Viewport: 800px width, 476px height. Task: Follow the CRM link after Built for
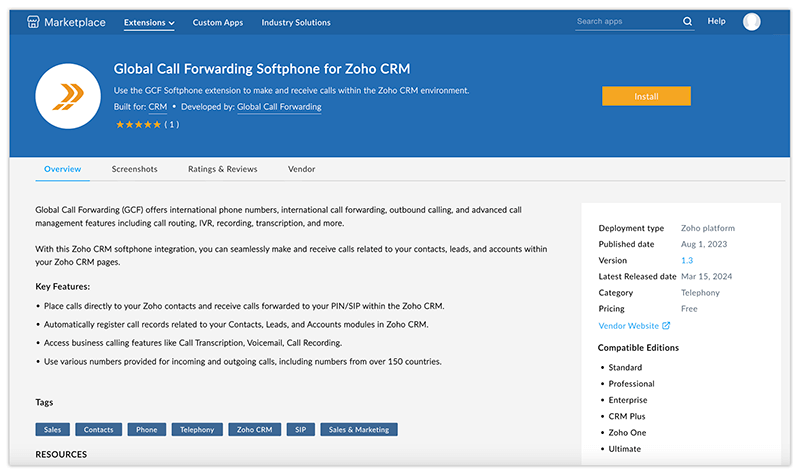pos(158,107)
